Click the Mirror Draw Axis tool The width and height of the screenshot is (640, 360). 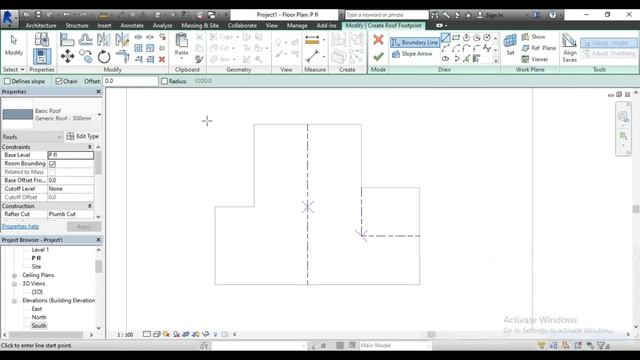click(x=122, y=40)
